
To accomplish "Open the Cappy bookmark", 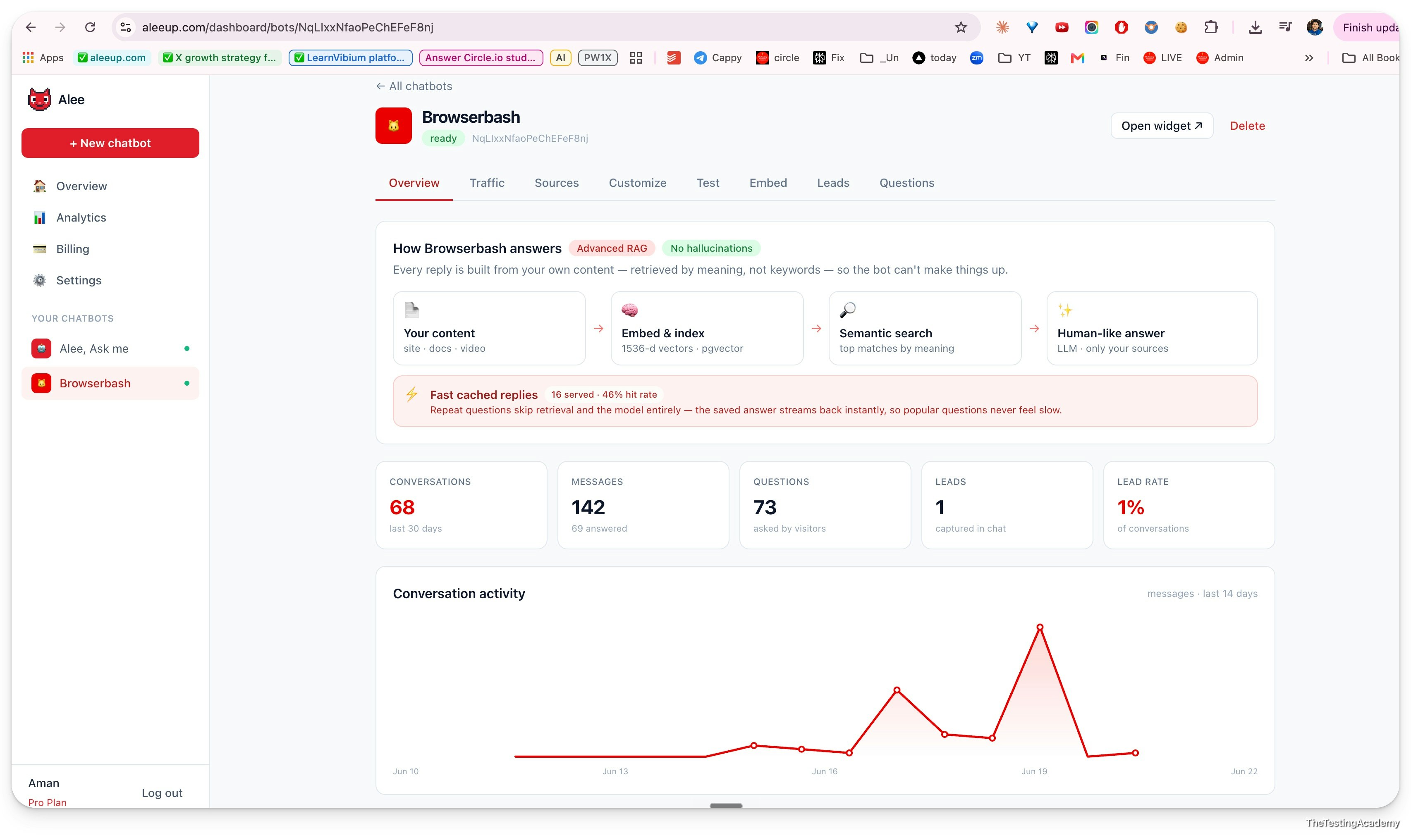I will (x=718, y=58).
